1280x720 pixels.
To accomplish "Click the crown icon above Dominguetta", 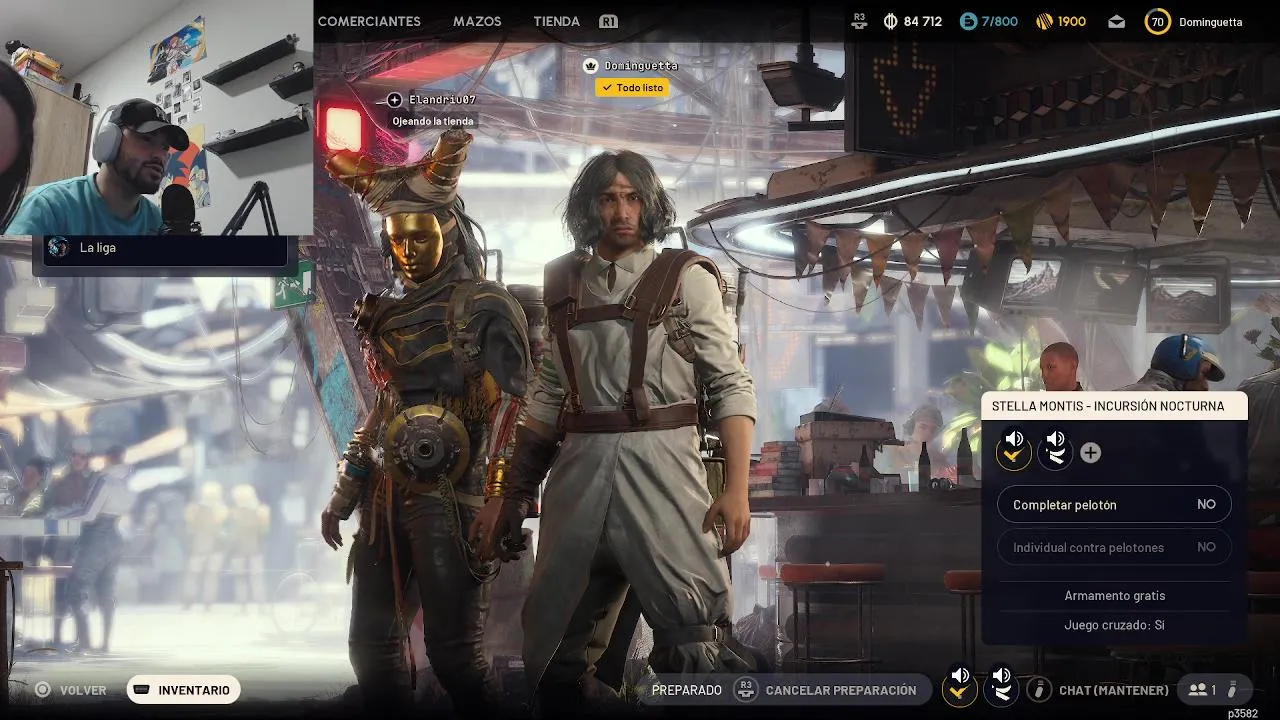I will point(590,65).
